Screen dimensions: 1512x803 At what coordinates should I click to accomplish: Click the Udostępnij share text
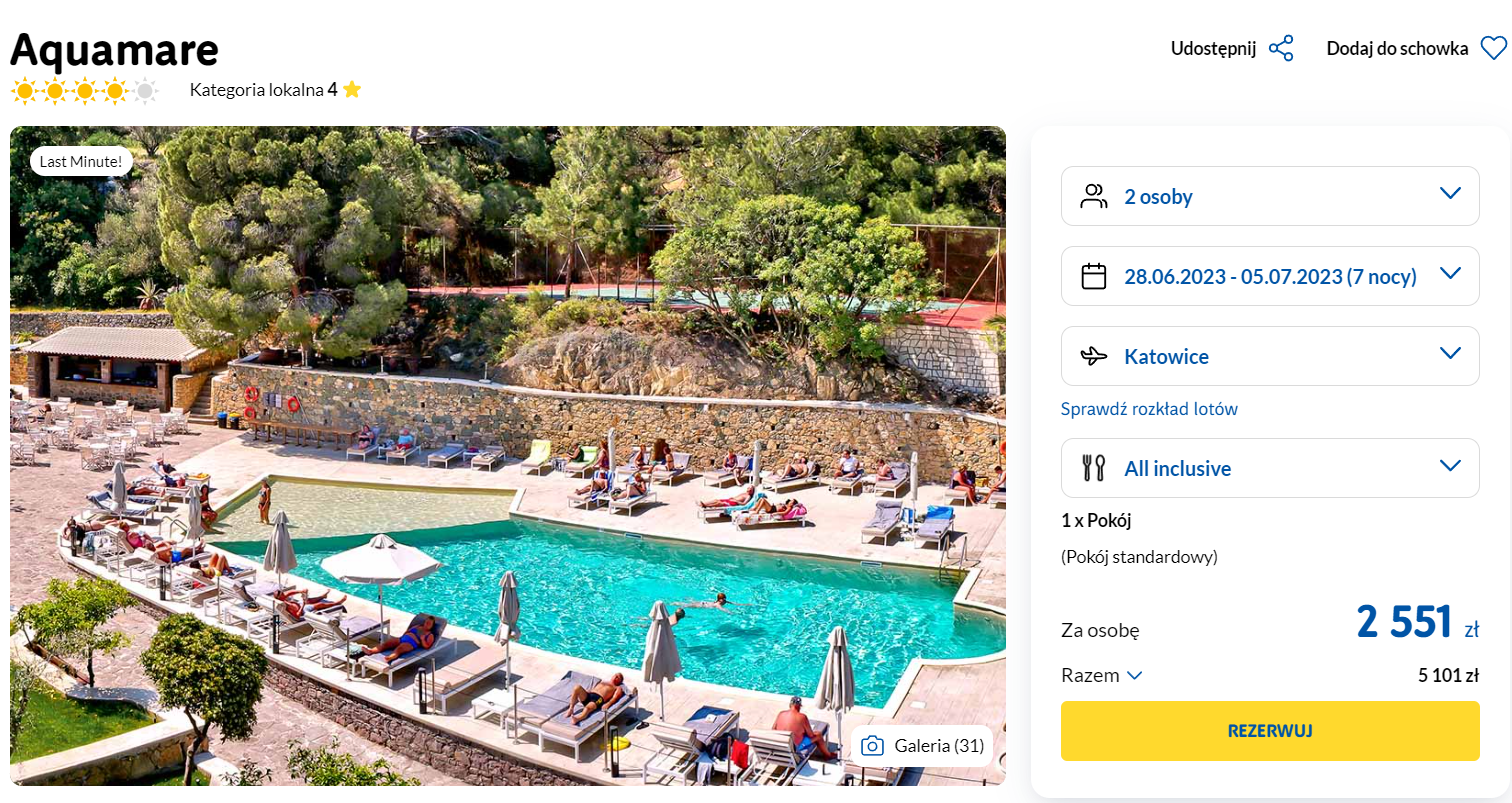1213,49
